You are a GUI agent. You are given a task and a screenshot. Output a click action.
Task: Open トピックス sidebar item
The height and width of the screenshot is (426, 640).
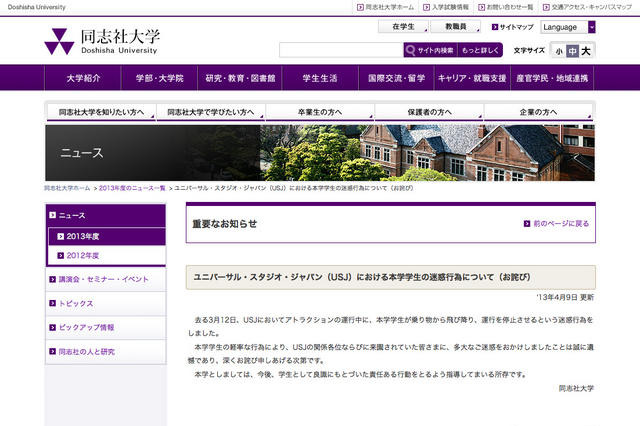106,303
